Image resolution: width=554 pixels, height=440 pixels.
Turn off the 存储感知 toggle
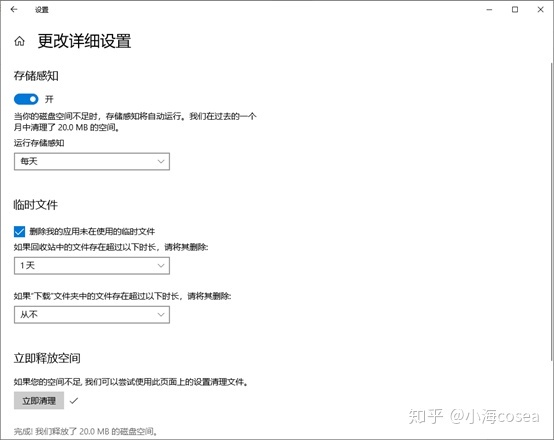point(26,99)
